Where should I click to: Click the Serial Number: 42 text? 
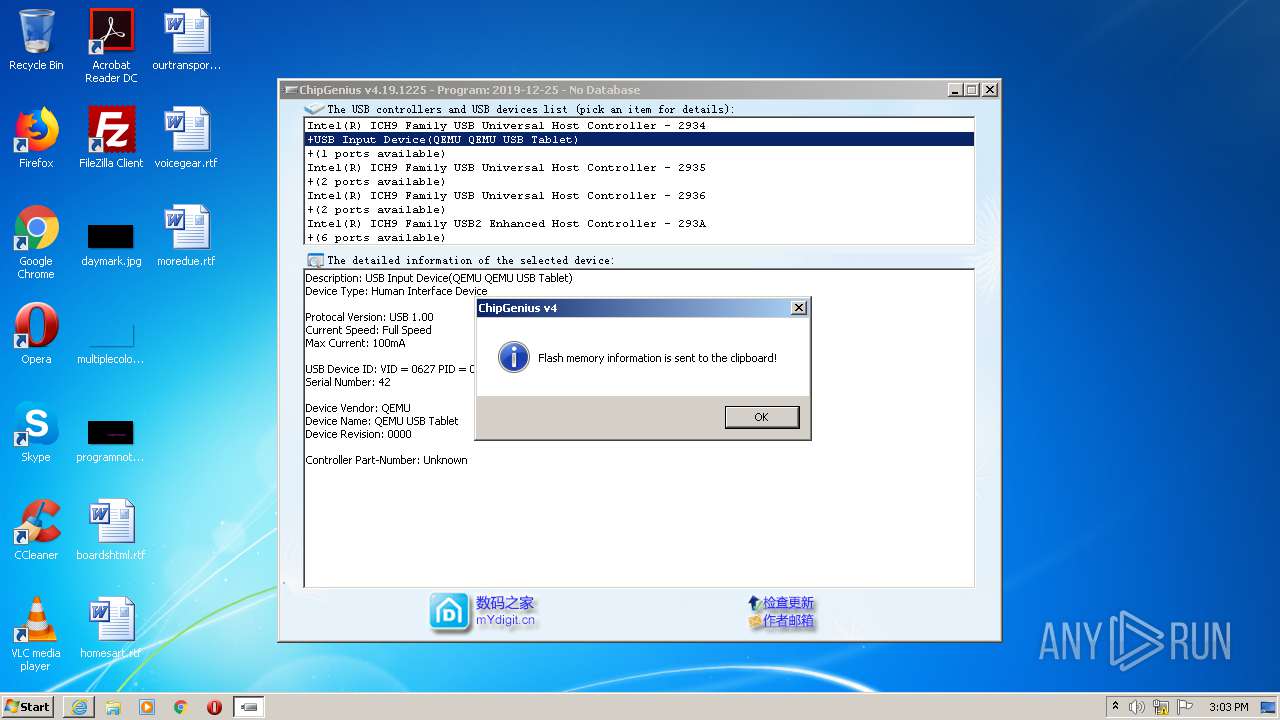point(348,382)
